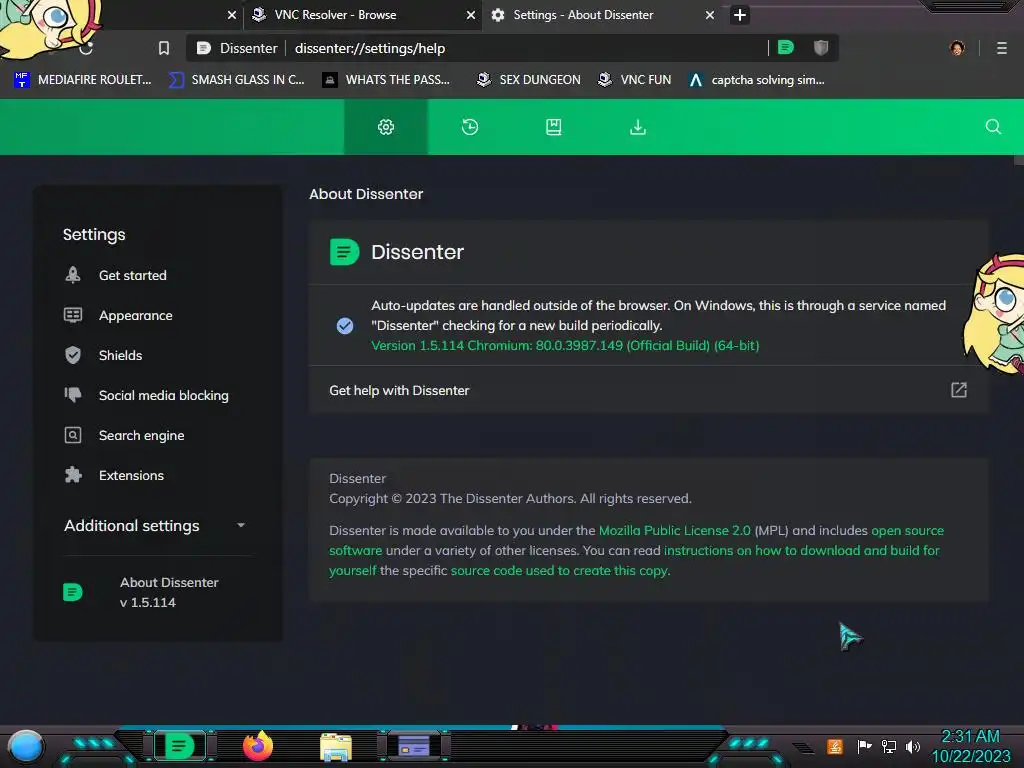Viewport: 1024px width, 768px height.
Task: Click the update status checkmark icon
Action: pos(345,325)
